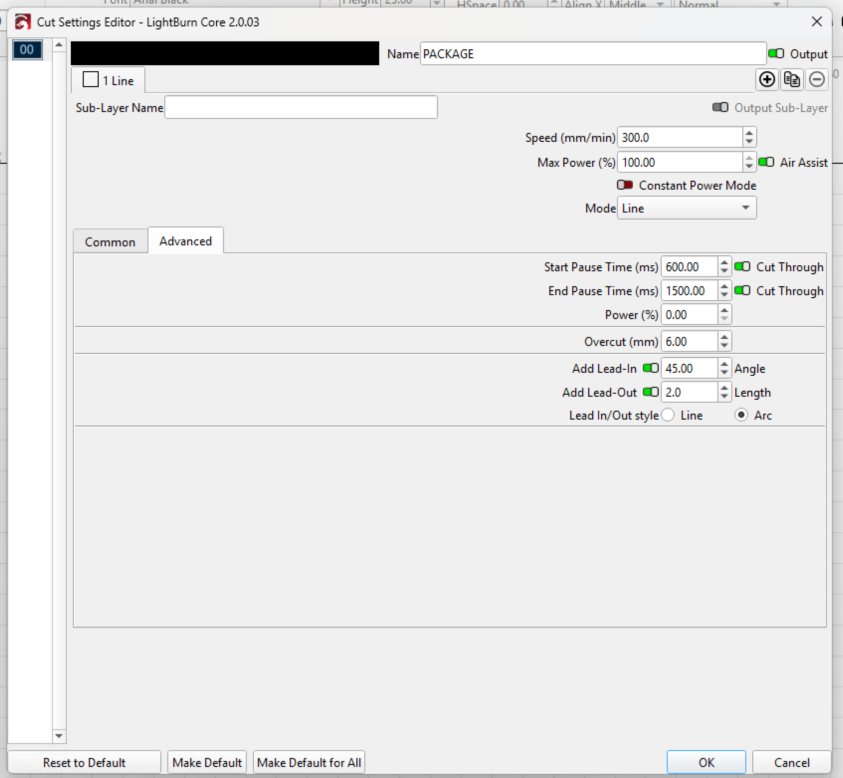Toggle the layer Output switch
Screen dimensions: 843x778
coord(775,54)
